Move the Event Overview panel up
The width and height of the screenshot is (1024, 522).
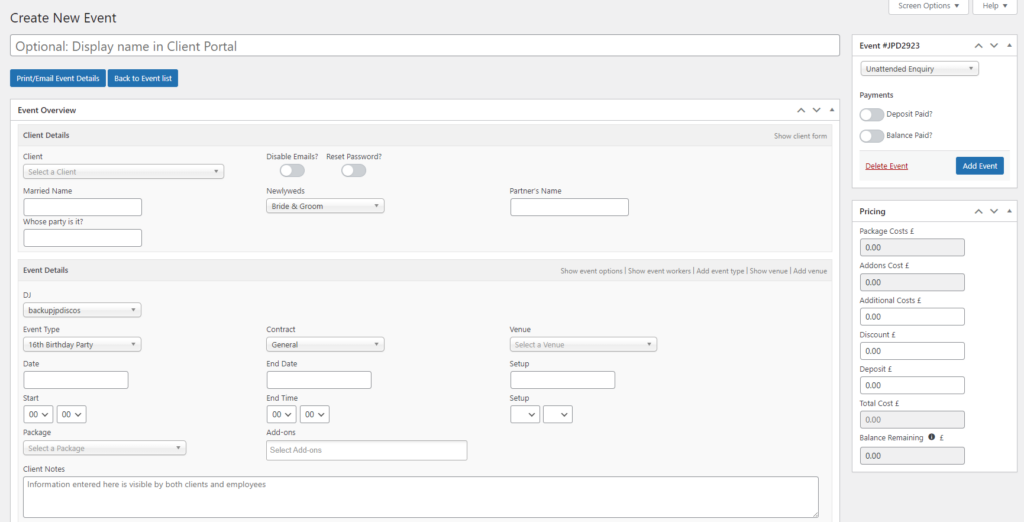pyautogui.click(x=800, y=110)
